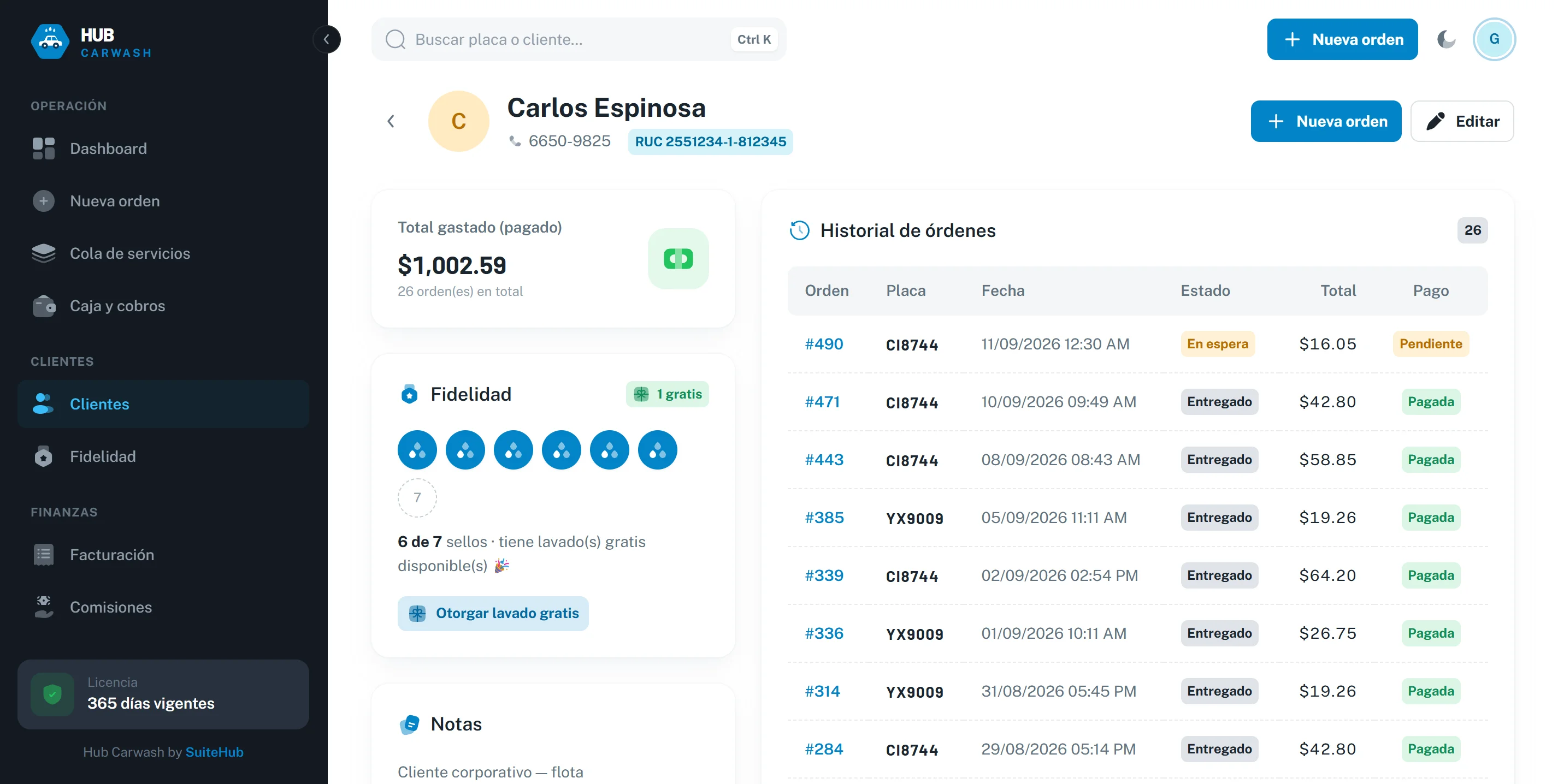
Task: Click the 1 gratis badge
Action: pyautogui.click(x=667, y=394)
